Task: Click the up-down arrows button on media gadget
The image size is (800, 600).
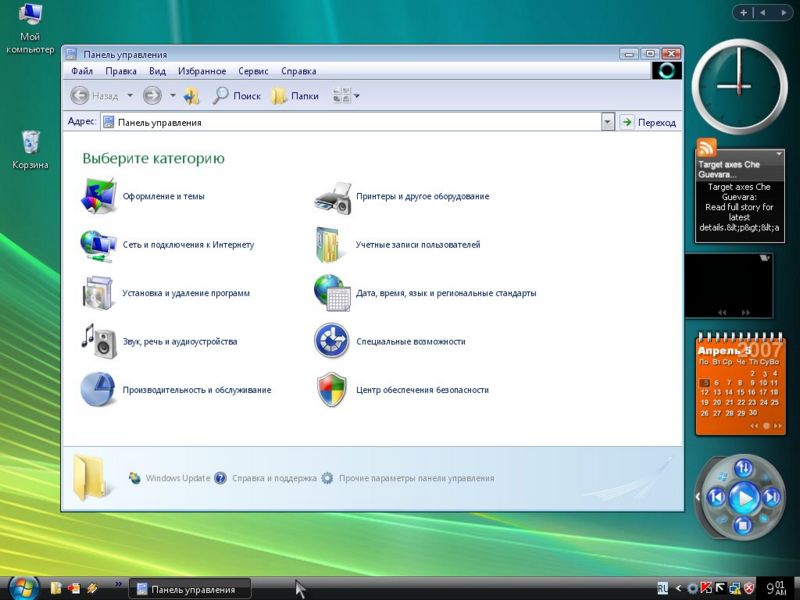Action: pos(743,468)
